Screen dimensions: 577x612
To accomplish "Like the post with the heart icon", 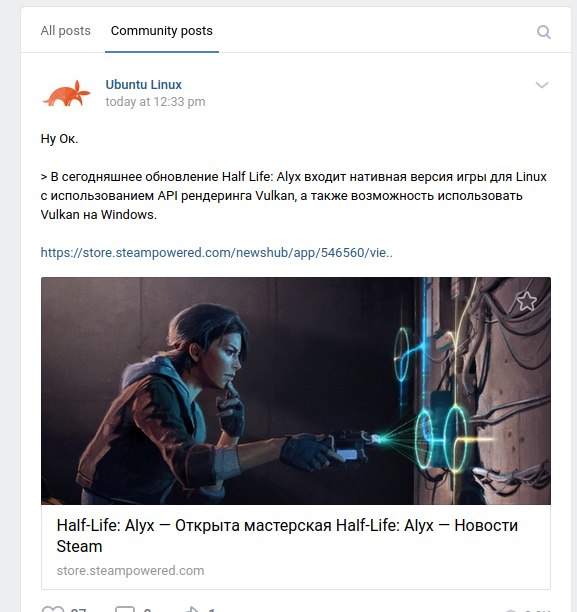I will tap(52, 609).
